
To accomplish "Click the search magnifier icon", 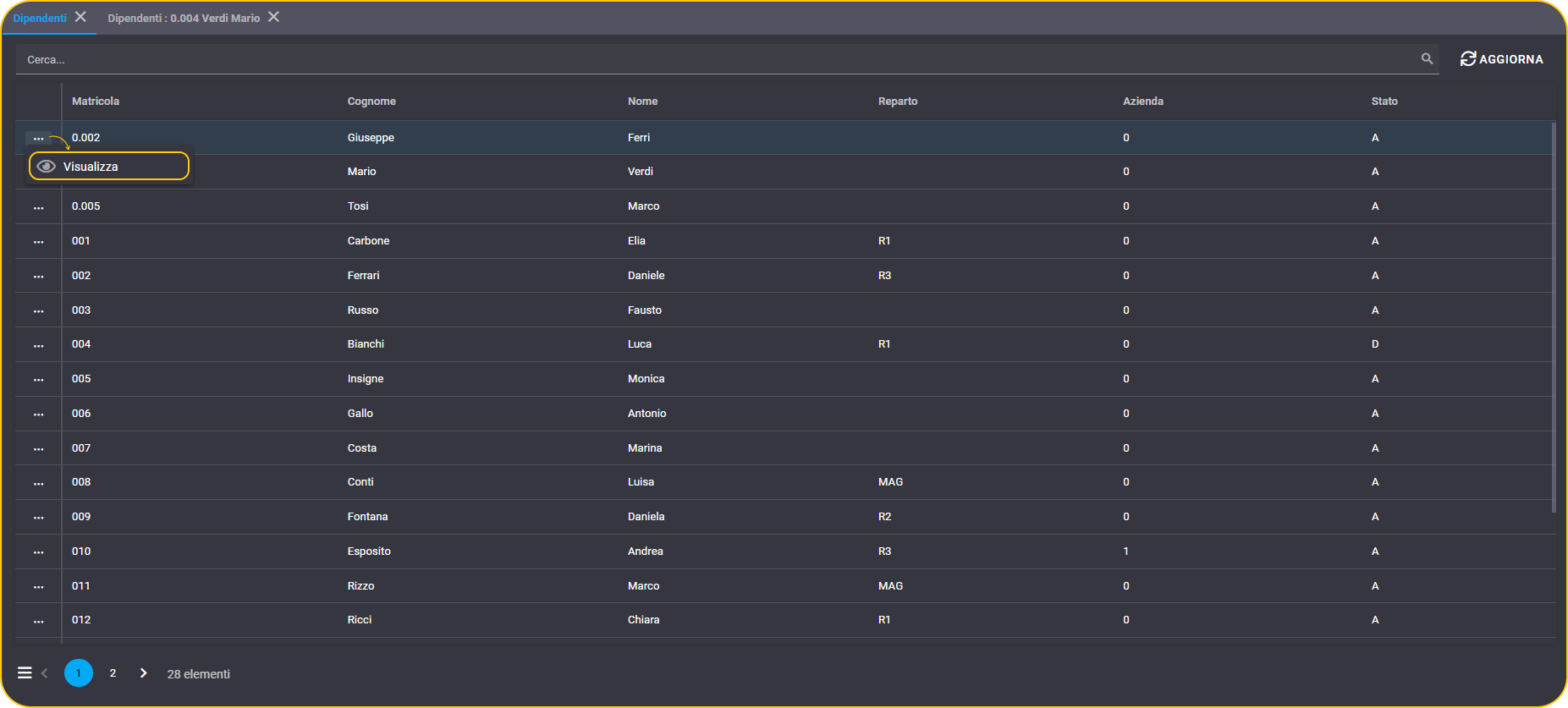I will tap(1427, 58).
